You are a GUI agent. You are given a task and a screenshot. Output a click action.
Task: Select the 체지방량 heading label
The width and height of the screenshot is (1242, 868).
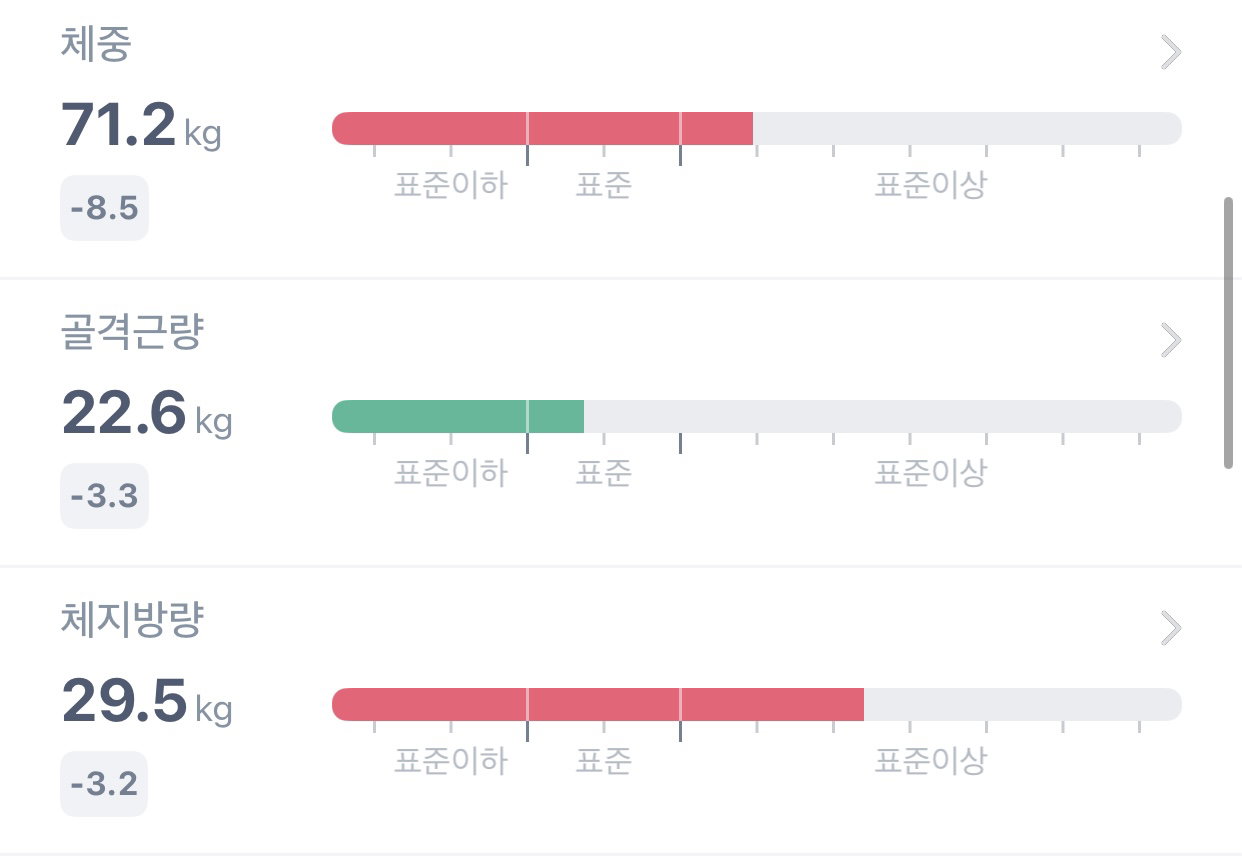click(x=132, y=623)
